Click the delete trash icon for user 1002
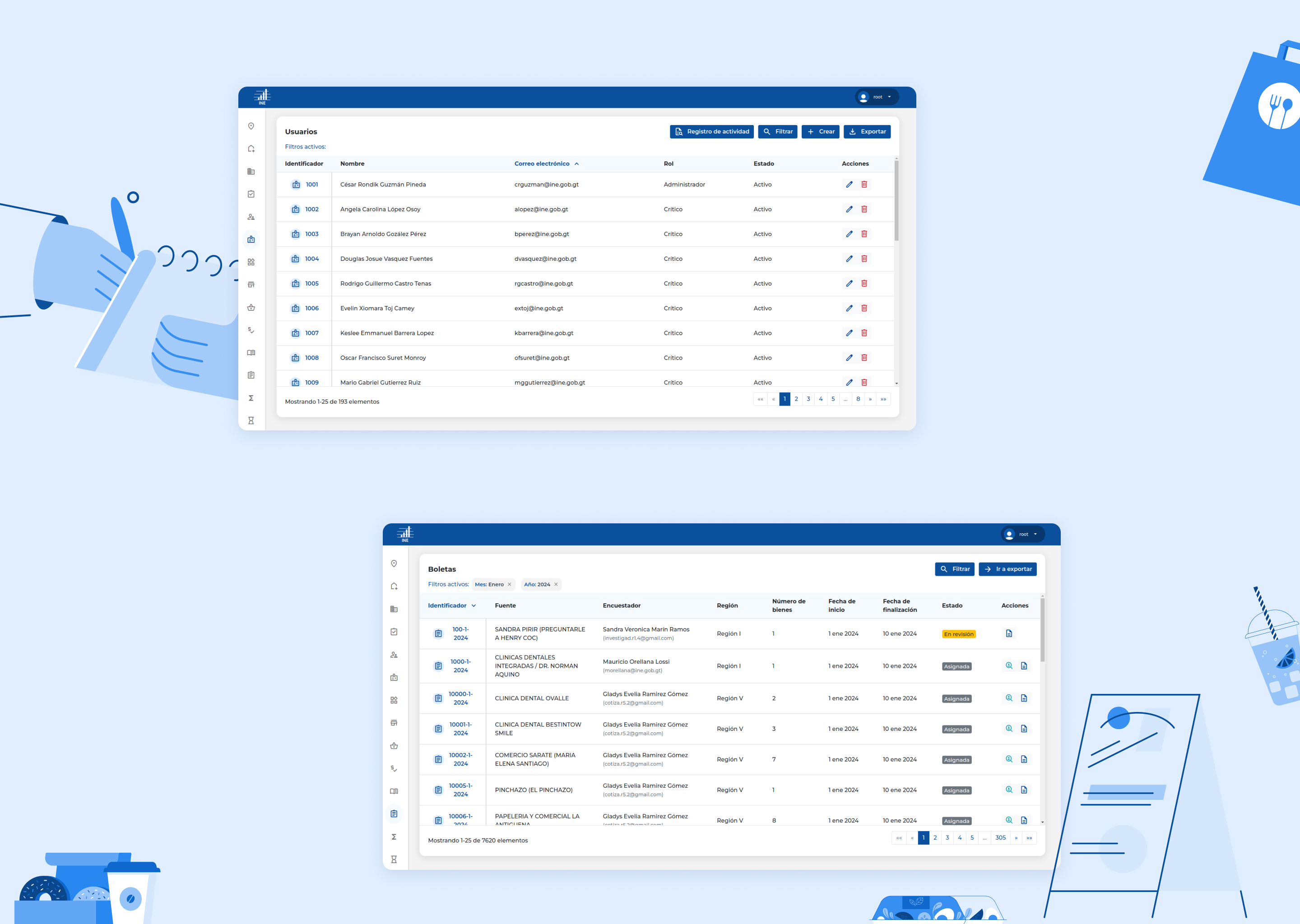Image resolution: width=1300 pixels, height=924 pixels. pos(863,209)
